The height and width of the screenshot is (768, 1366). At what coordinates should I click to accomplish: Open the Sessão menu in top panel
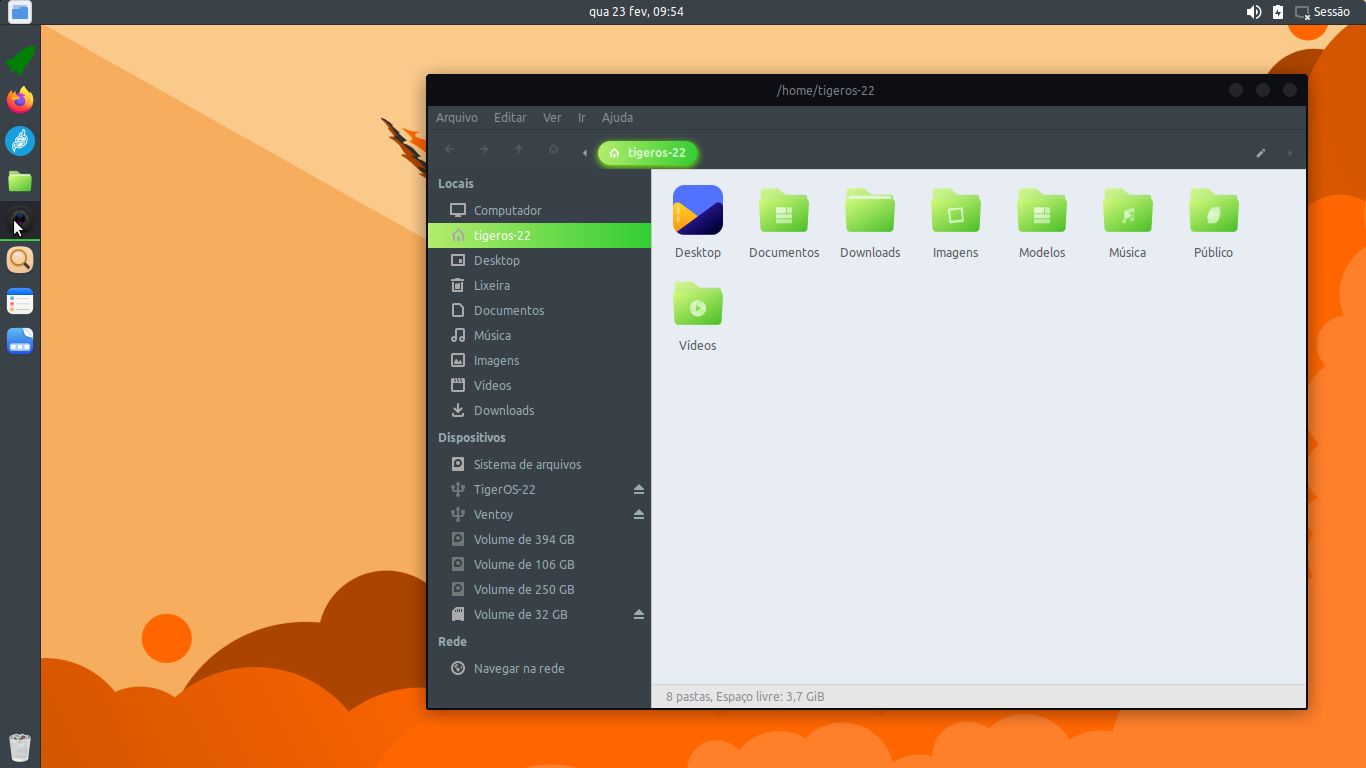click(x=1323, y=12)
